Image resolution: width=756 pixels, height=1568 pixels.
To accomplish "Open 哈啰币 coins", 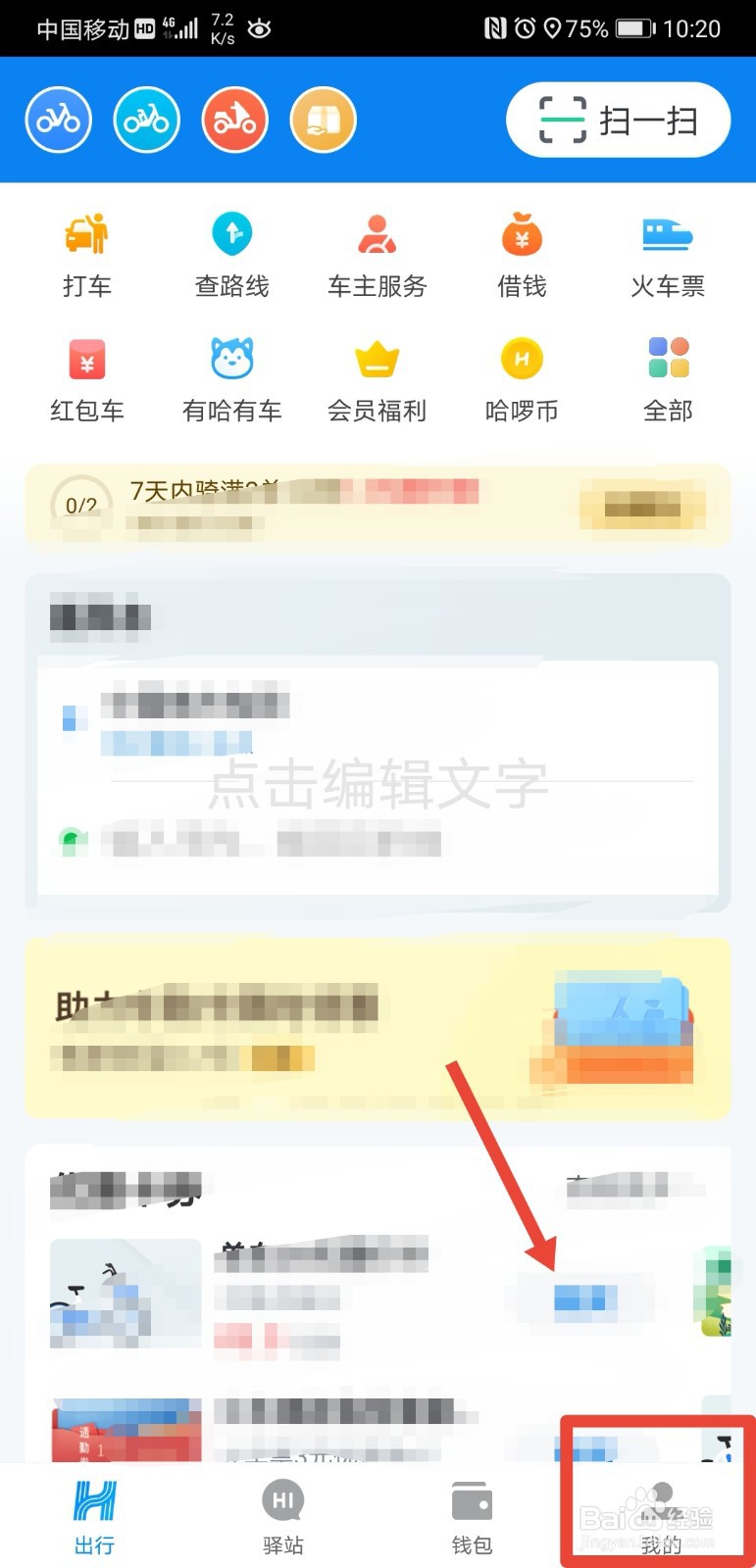I will [x=523, y=379].
